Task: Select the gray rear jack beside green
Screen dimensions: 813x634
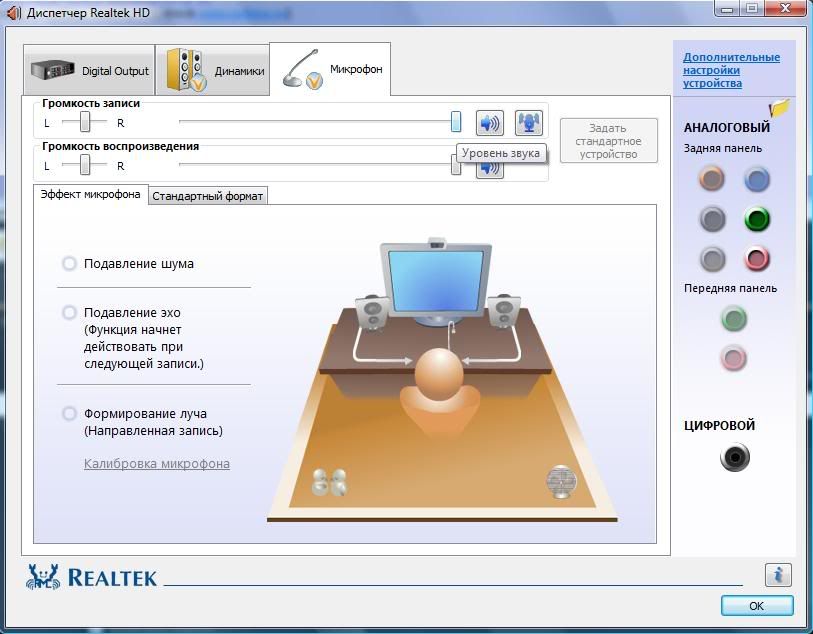Action: (712, 219)
